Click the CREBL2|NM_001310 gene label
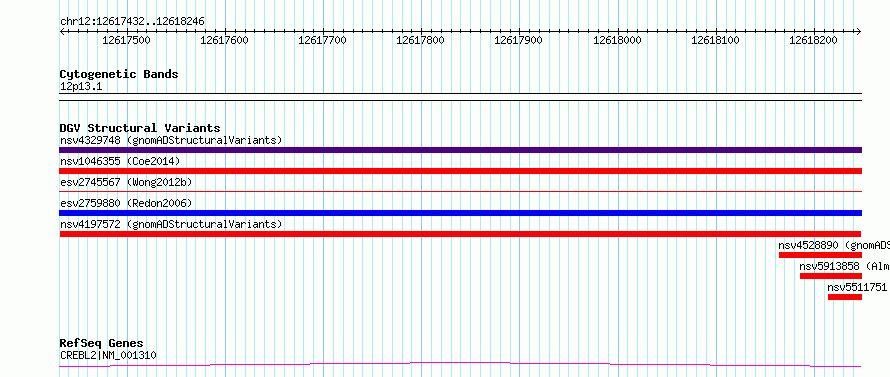This screenshot has width=890, height=377. pyautogui.click(x=108, y=355)
